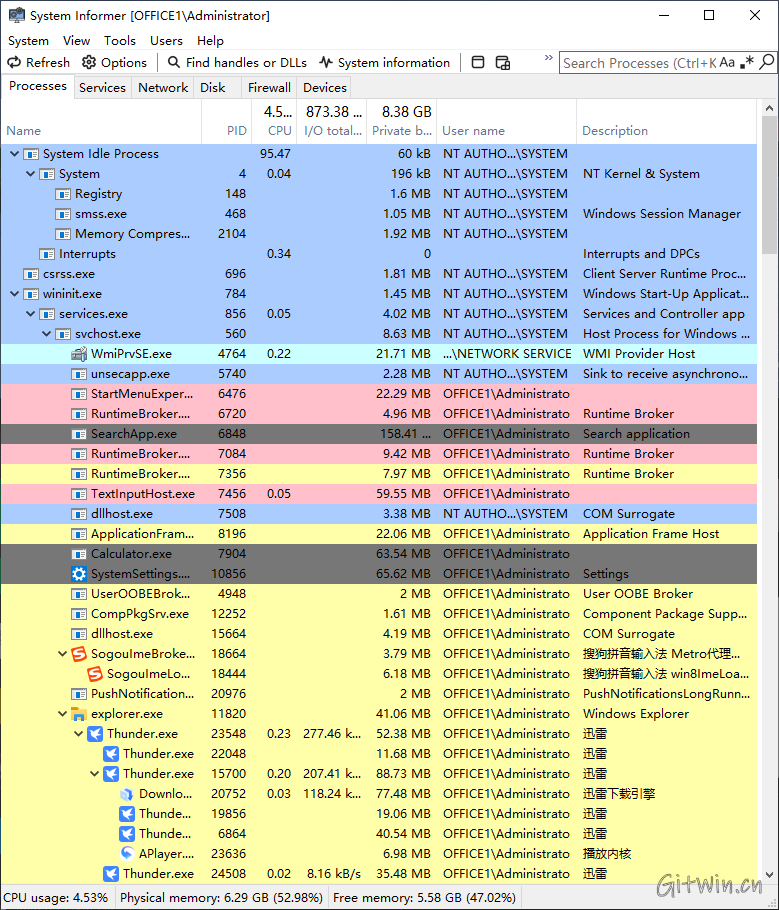
Task: Click the SearchApp.exe process icon
Action: coord(79,434)
